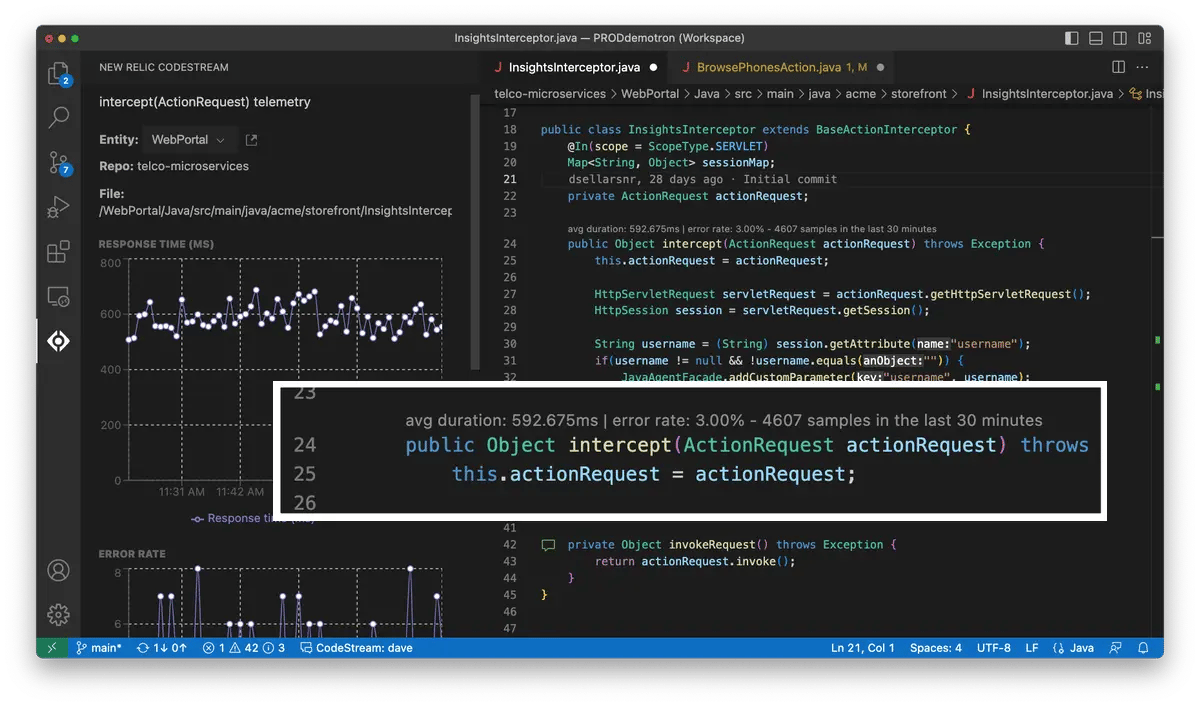Open entity WebPortal in external link
Viewport: 1200px width, 706px height.
pyautogui.click(x=251, y=140)
